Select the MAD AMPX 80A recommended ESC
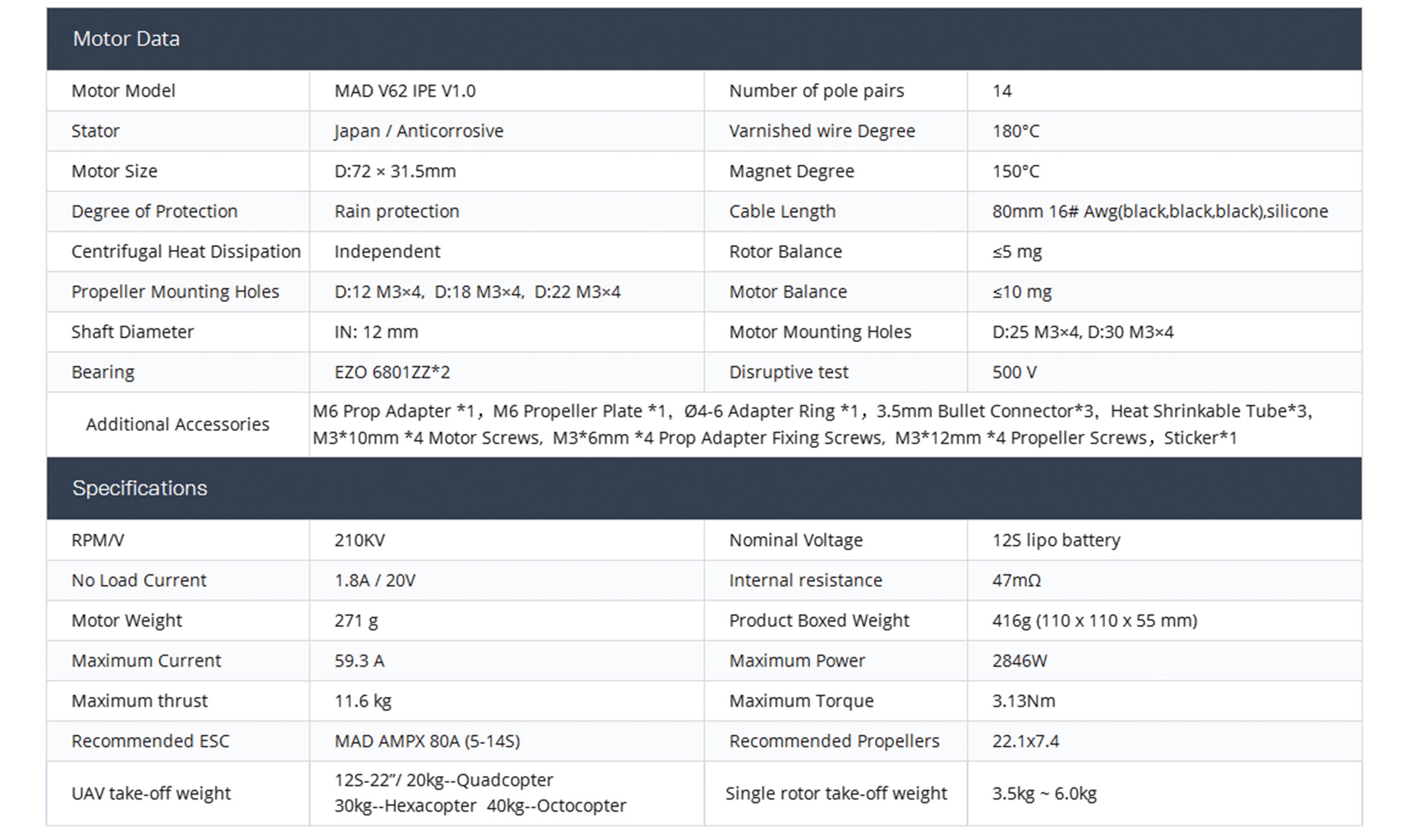The width and height of the screenshot is (1410, 840). click(x=427, y=741)
